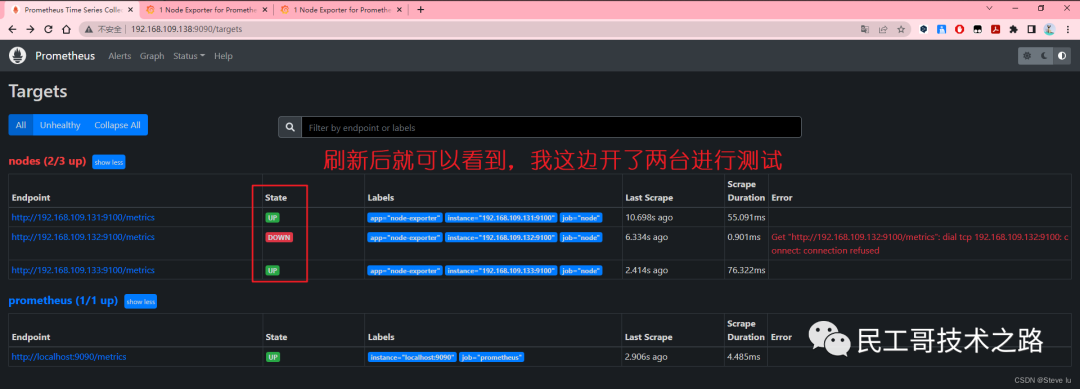Open the localhost:9090 metrics link
This screenshot has height=389, width=1080.
coord(69,357)
